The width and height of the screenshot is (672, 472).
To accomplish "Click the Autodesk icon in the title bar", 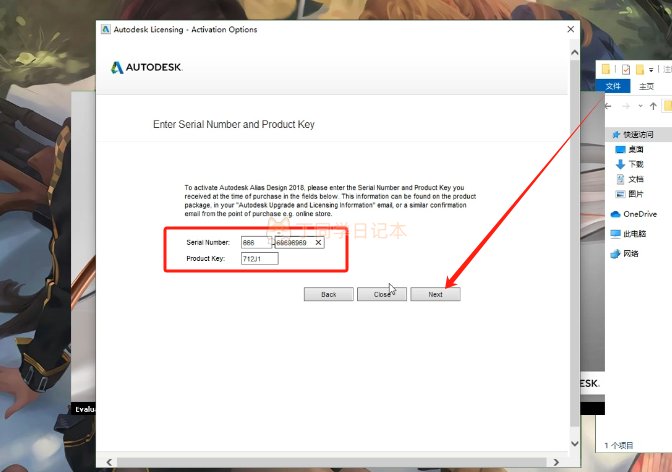I will click(x=105, y=29).
